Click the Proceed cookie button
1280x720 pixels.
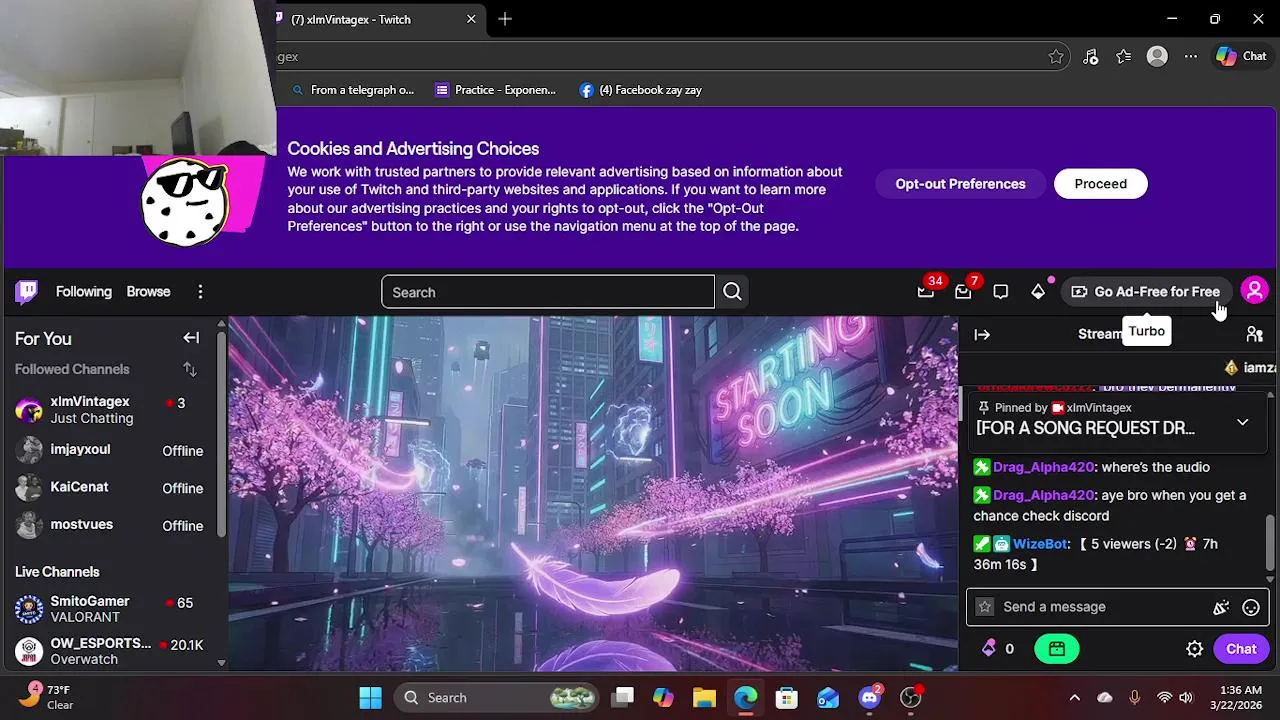1100,184
